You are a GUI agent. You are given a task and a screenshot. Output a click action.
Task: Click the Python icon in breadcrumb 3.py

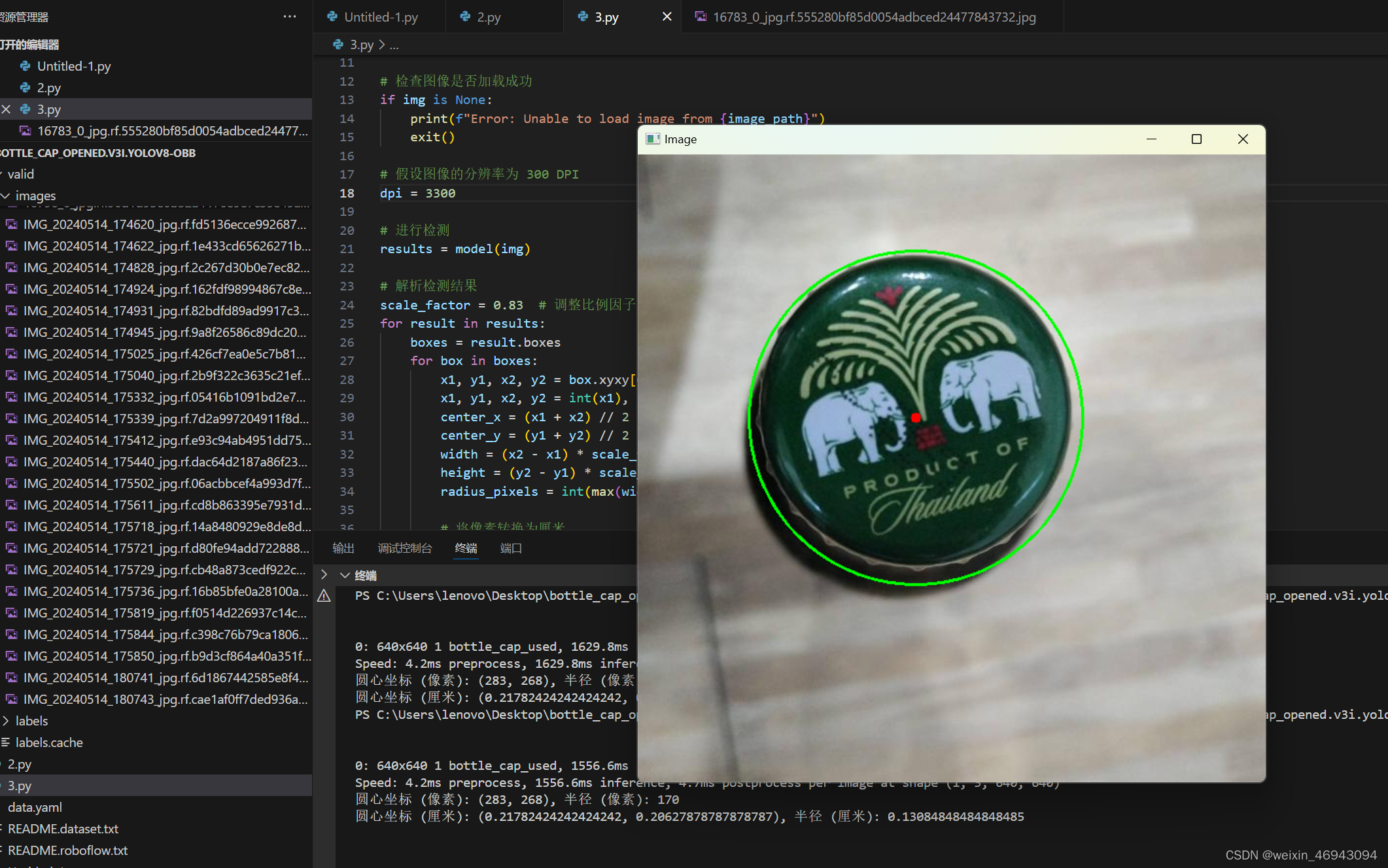[338, 44]
